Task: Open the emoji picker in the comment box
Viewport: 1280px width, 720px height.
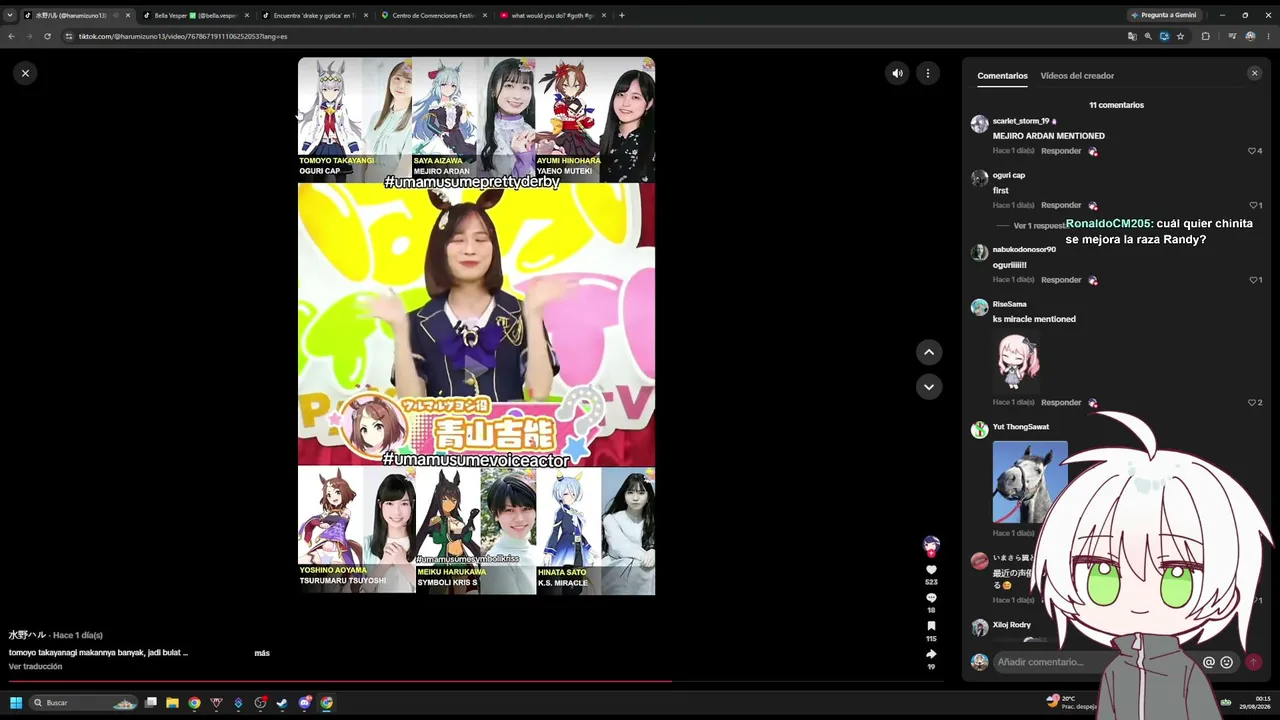Action: point(1226,662)
